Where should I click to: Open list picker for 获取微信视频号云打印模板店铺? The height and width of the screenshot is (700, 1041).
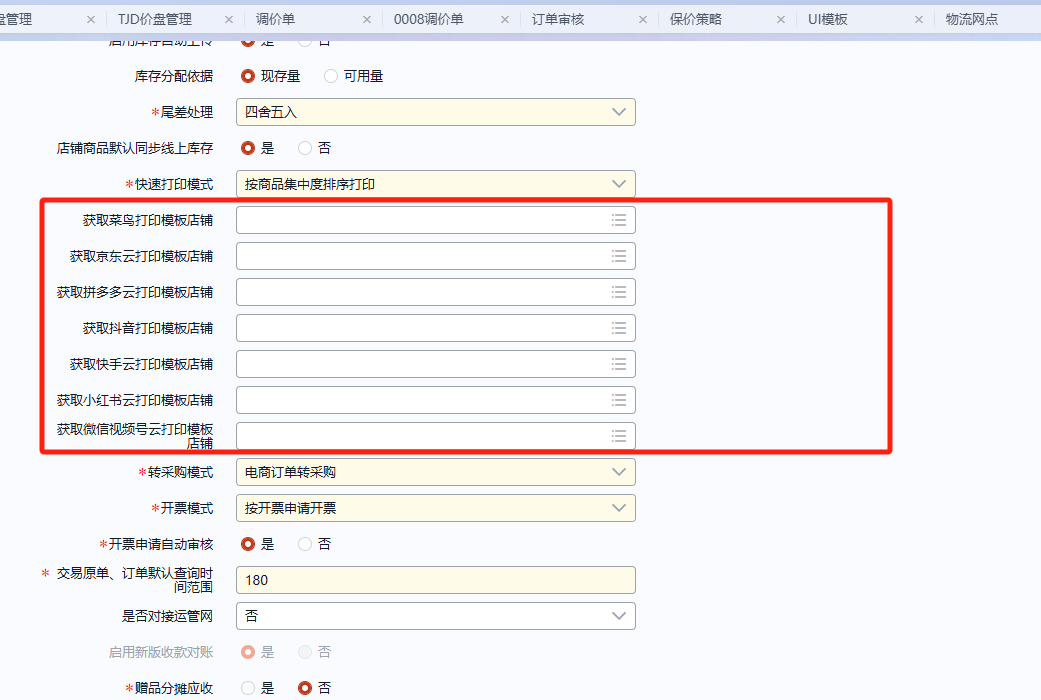pyautogui.click(x=619, y=436)
